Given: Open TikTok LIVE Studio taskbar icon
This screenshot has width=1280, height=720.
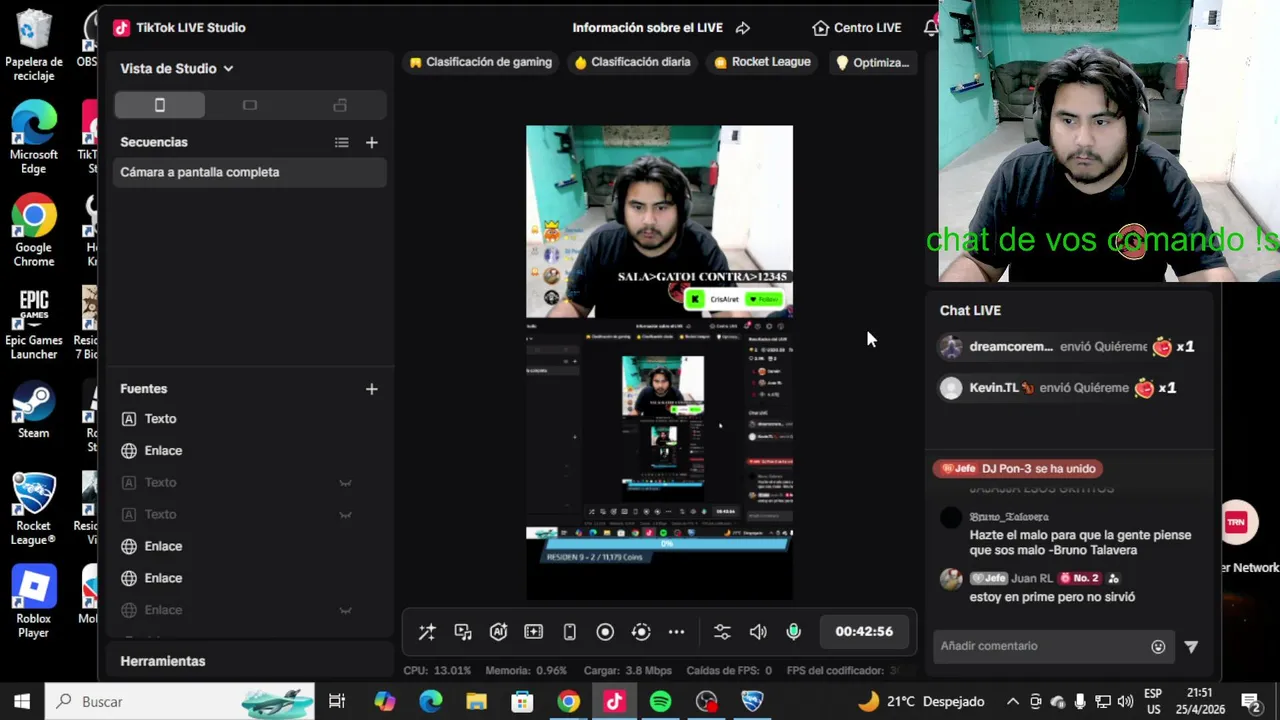Looking at the screenshot, I should 614,702.
